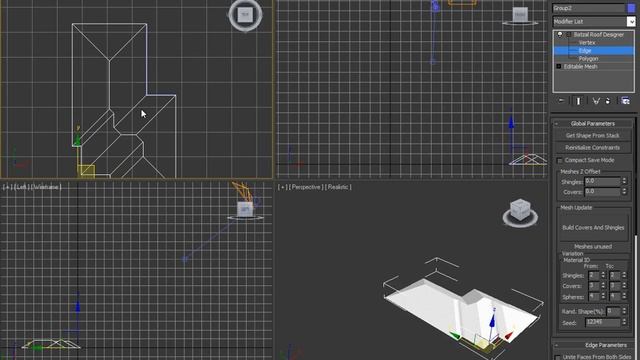This screenshot has width=640, height=360.
Task: Click the Seed spinner arrows
Action: coord(624,322)
